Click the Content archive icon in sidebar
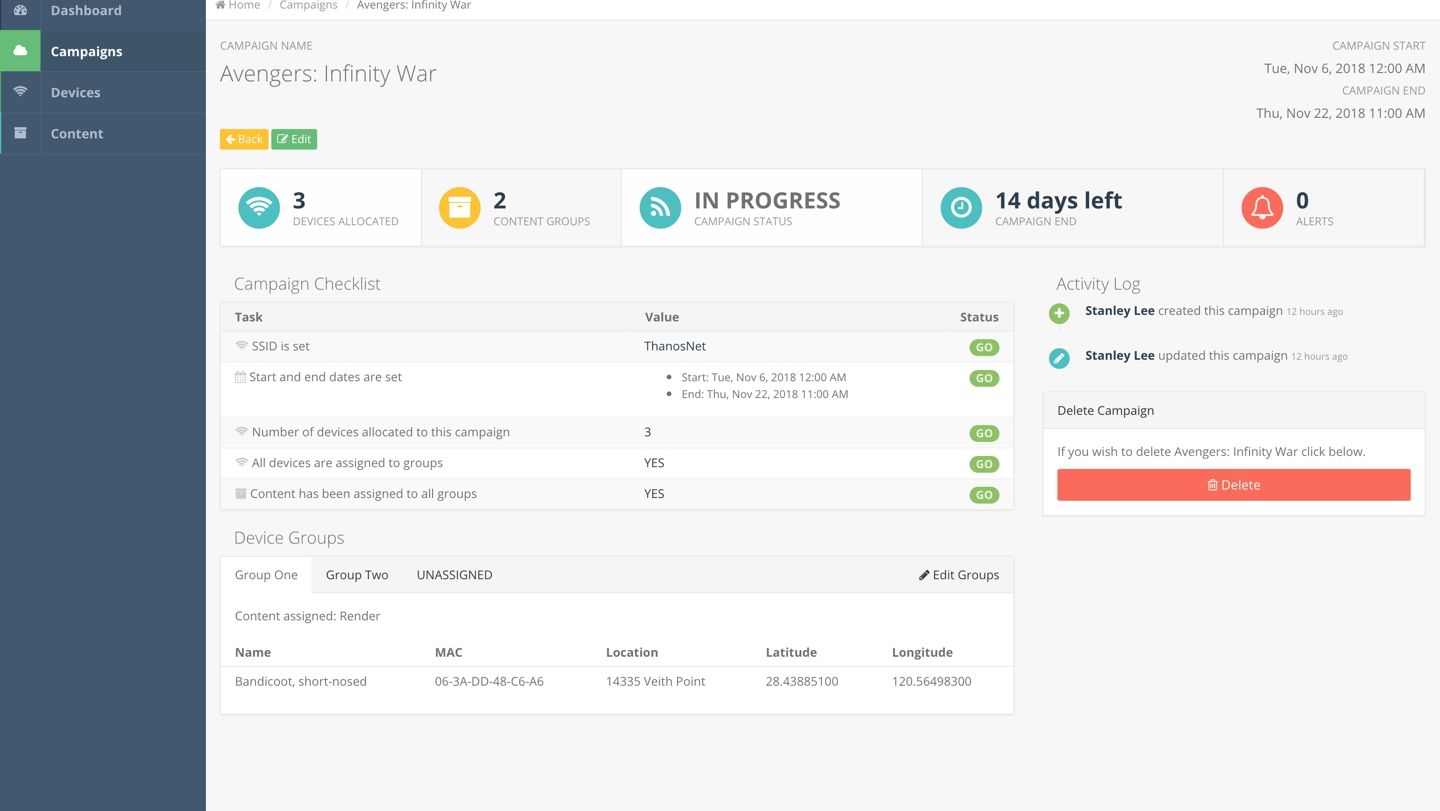 coord(20,133)
